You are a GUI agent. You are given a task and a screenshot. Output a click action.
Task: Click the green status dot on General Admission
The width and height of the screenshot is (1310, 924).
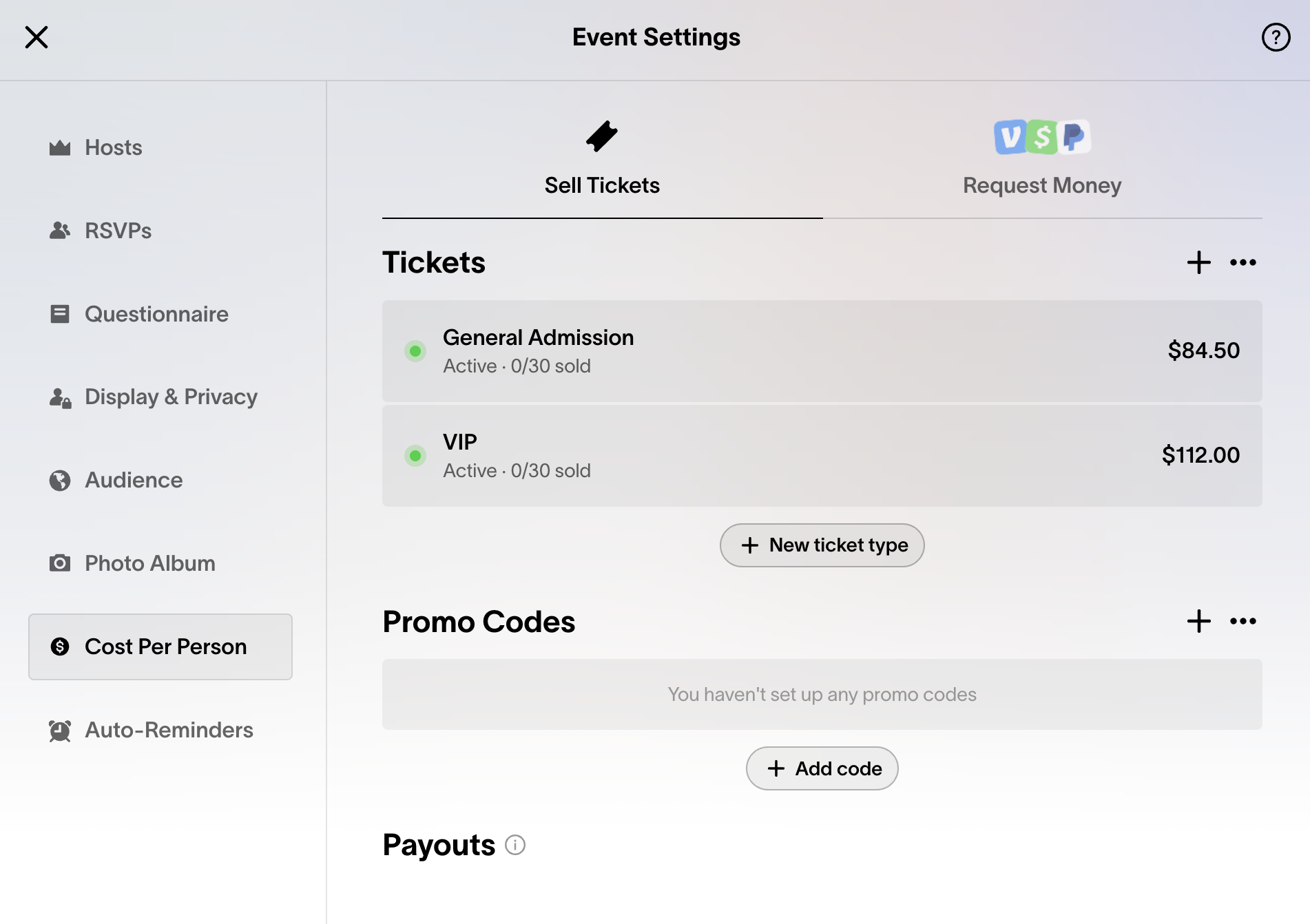[415, 351]
